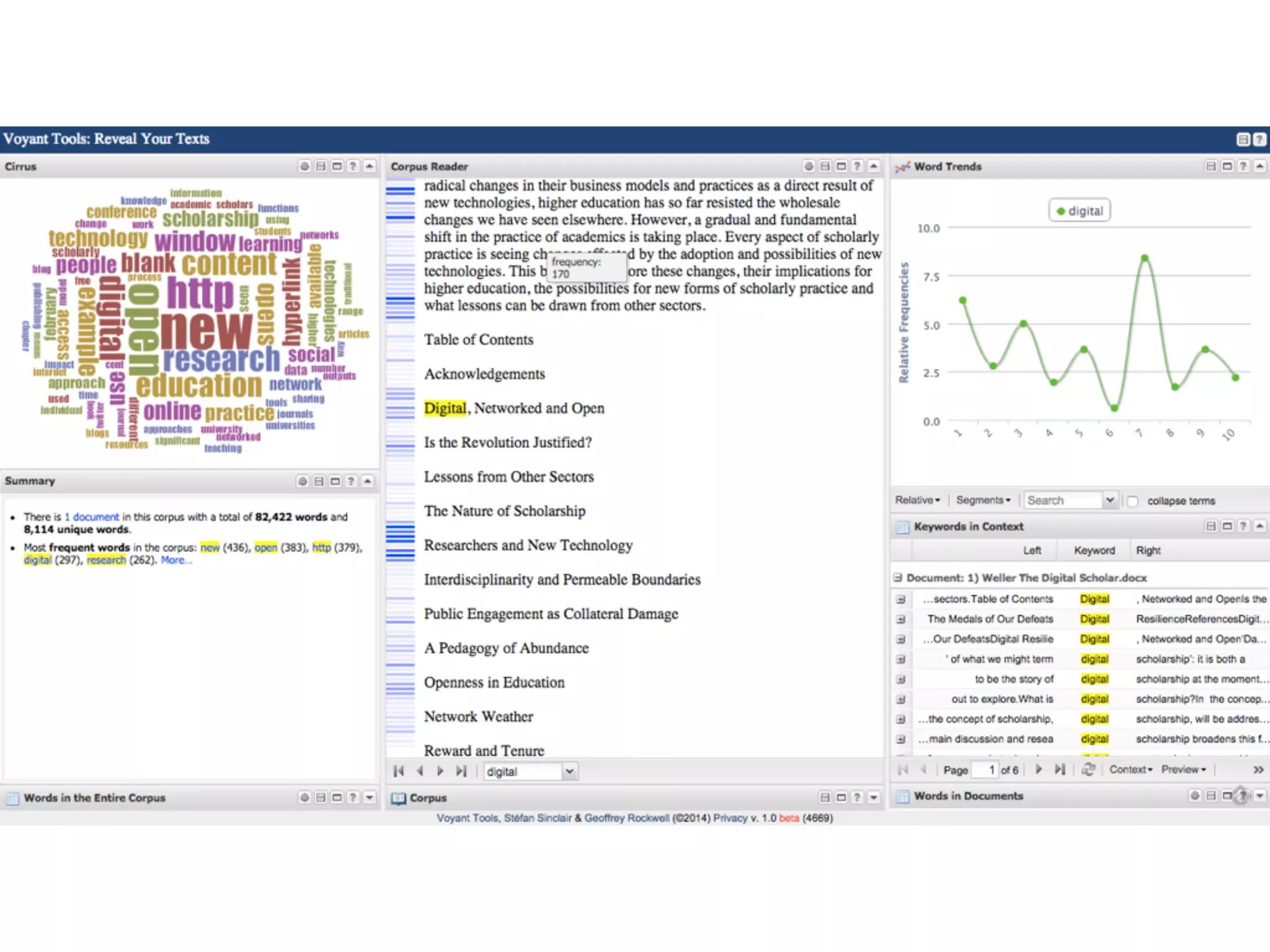Enable the collapse terms checkbox
Viewport: 1270px width, 952px height.
coord(1133,501)
